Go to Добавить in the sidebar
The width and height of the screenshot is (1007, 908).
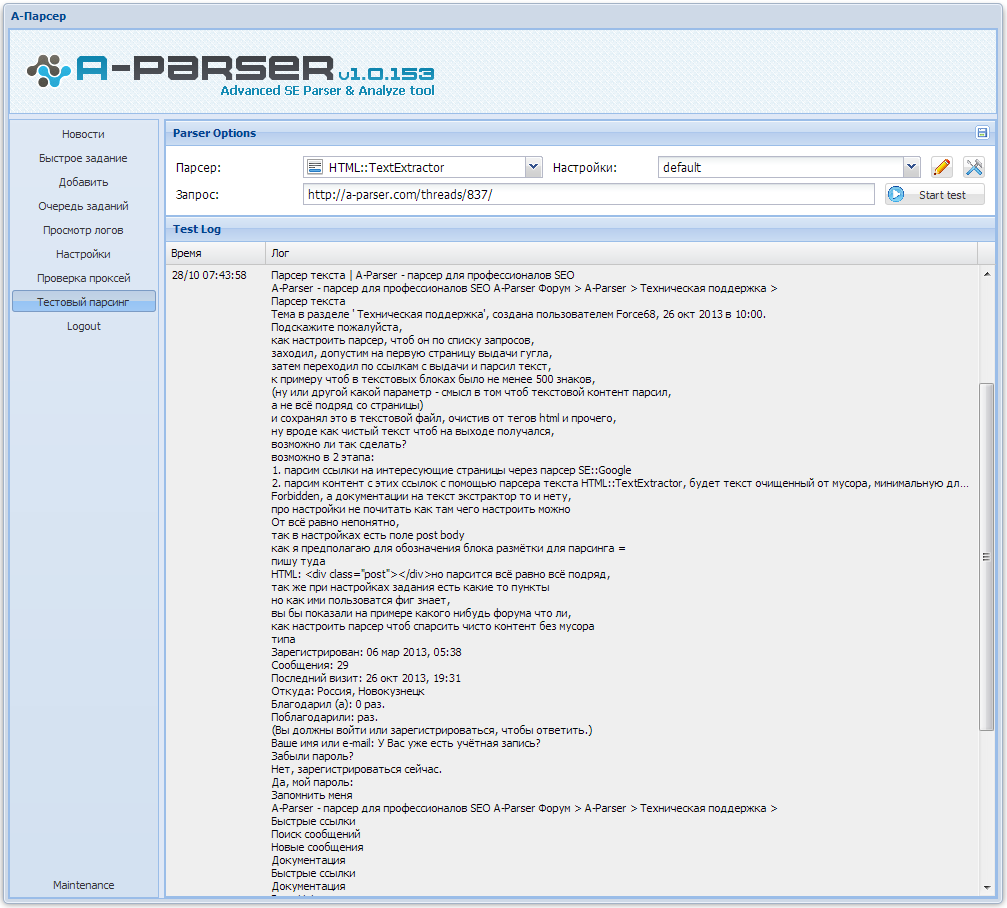pyautogui.click(x=83, y=182)
